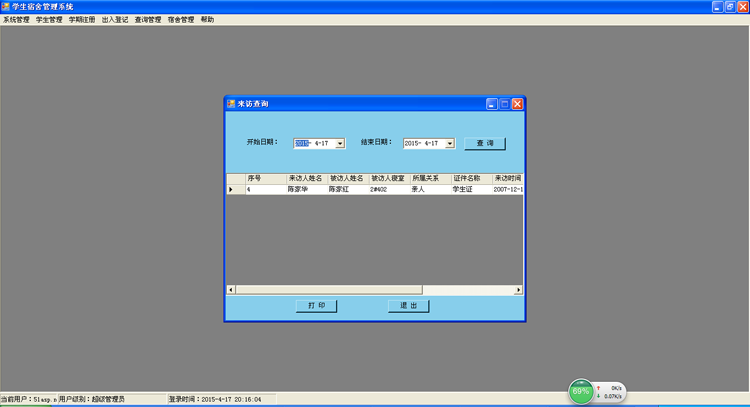The height and width of the screenshot is (407, 750).
Task: Click the 来访人姓名 column header
Action: [305, 178]
